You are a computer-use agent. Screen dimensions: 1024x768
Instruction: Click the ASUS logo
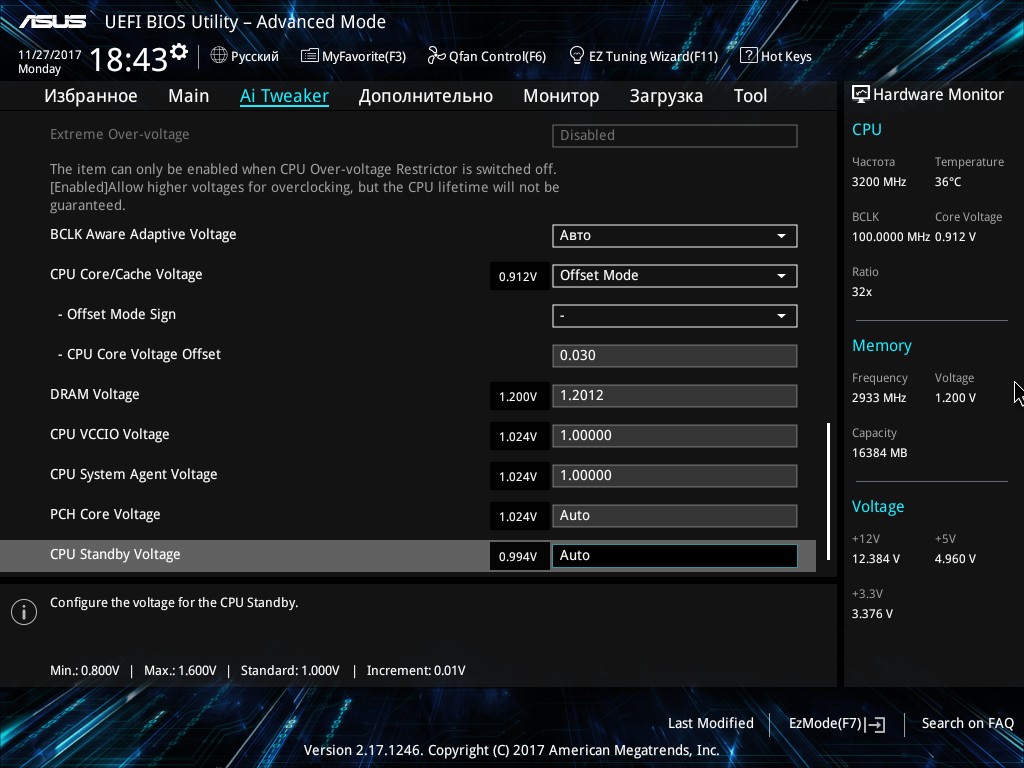52,22
